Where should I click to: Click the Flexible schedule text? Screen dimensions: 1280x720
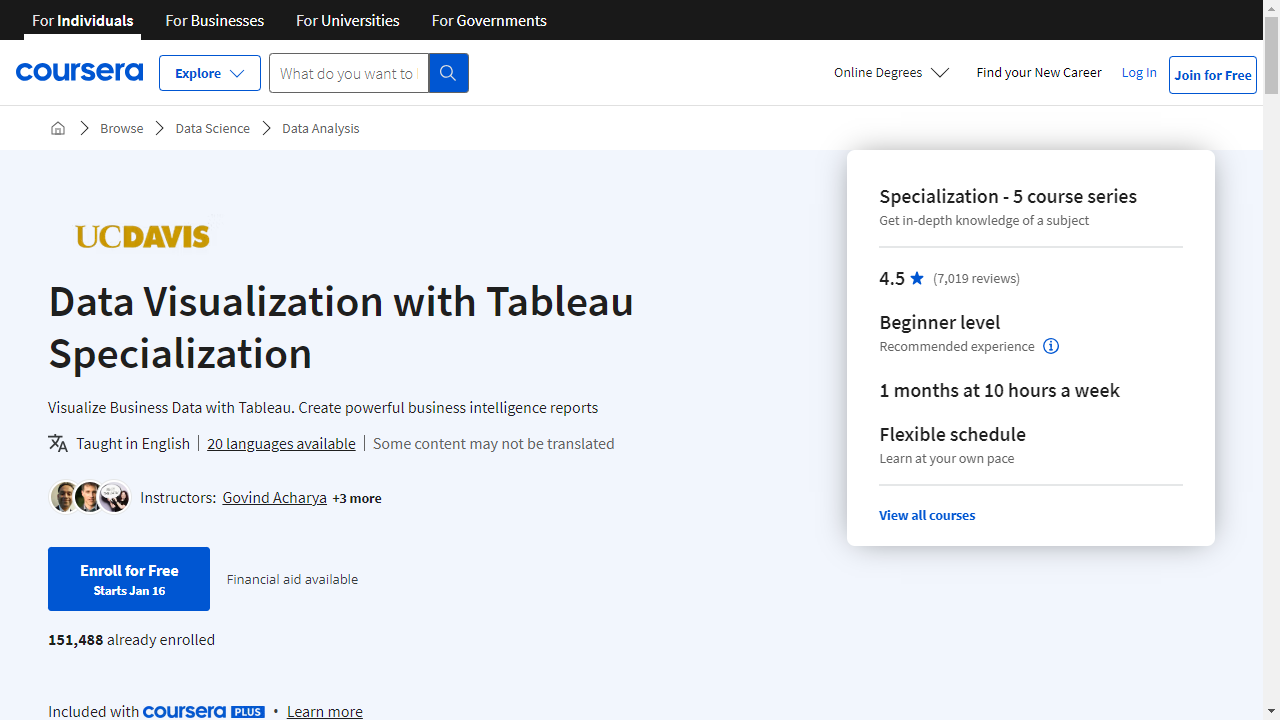[953, 434]
